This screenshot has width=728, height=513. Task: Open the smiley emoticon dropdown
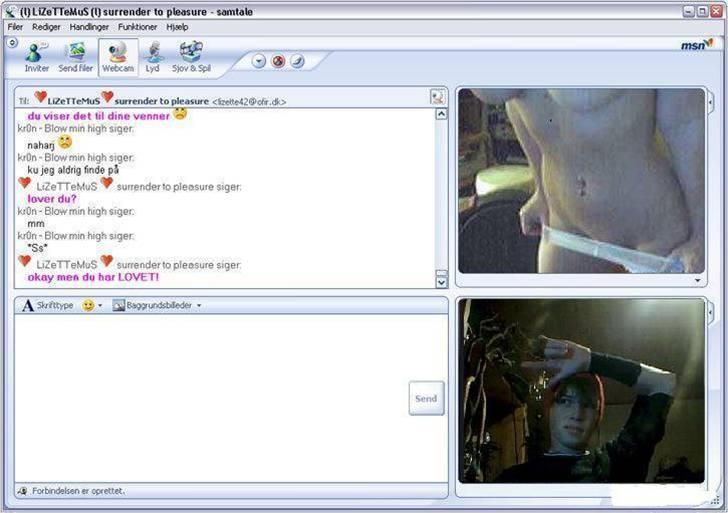click(92, 305)
